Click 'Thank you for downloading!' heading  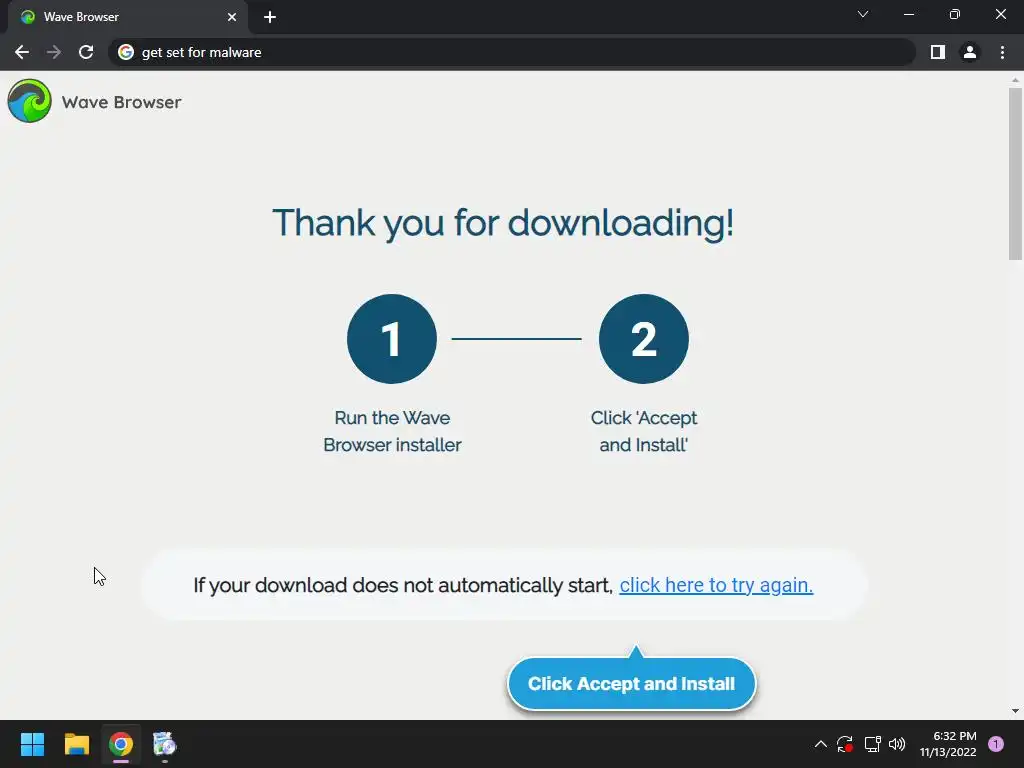tap(503, 223)
